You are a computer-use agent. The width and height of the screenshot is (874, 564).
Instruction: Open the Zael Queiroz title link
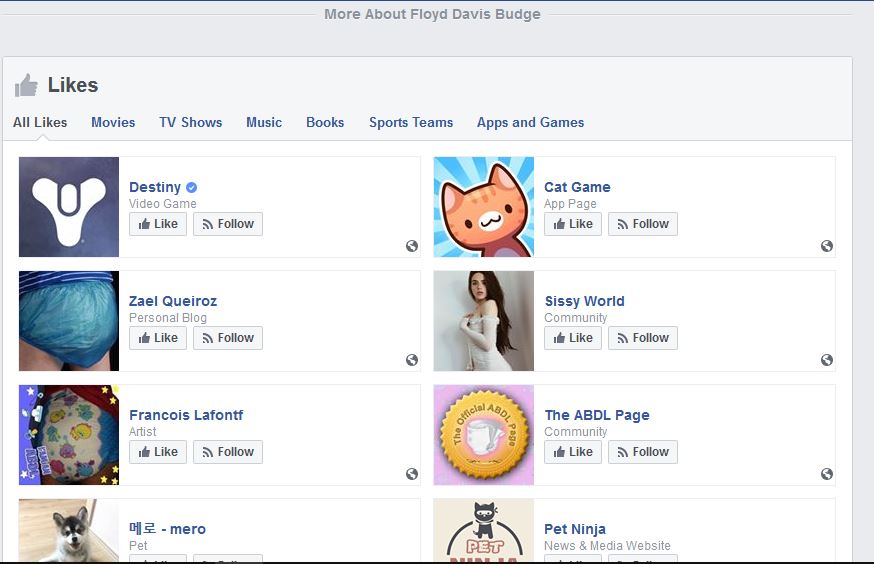[173, 301]
